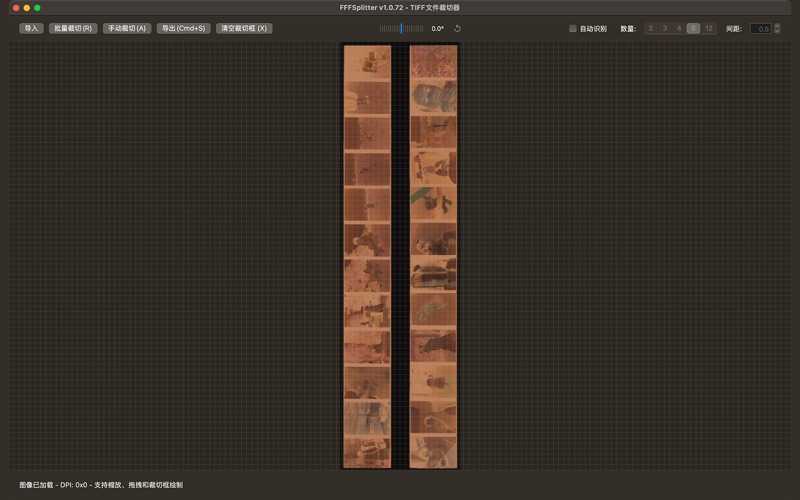Set 数量 count to 3
Viewport: 800px width, 500px height.
[x=665, y=29]
